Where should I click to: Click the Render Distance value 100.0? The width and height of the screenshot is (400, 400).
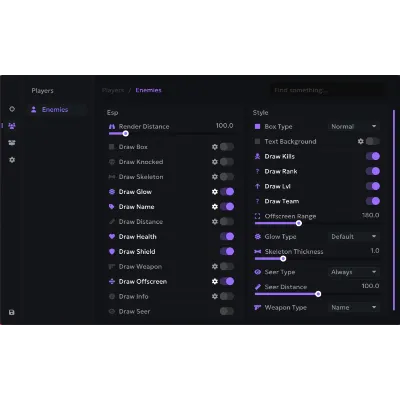pyautogui.click(x=225, y=126)
